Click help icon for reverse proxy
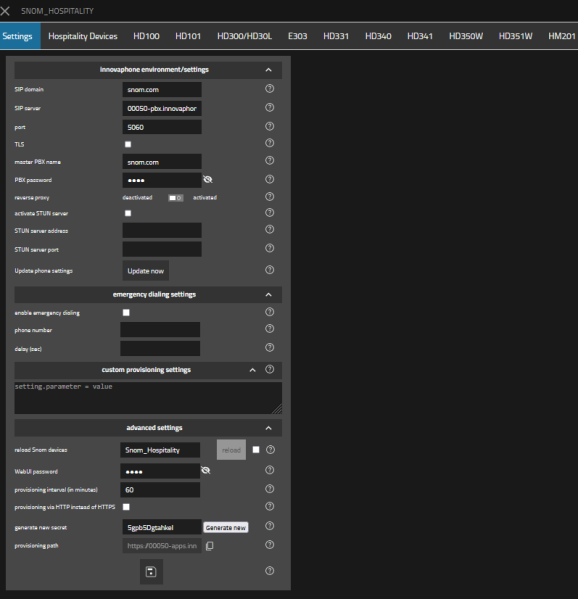 [269, 196]
